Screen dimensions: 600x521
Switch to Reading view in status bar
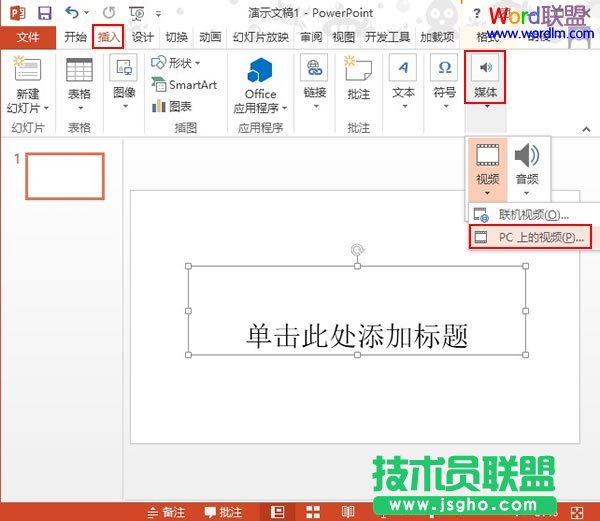click(348, 512)
